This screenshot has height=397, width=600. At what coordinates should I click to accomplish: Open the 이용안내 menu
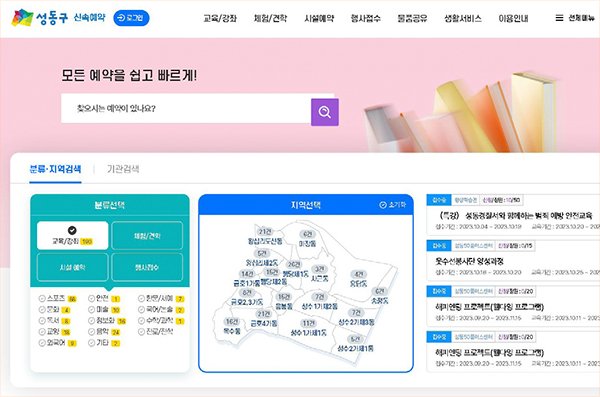[x=513, y=18]
